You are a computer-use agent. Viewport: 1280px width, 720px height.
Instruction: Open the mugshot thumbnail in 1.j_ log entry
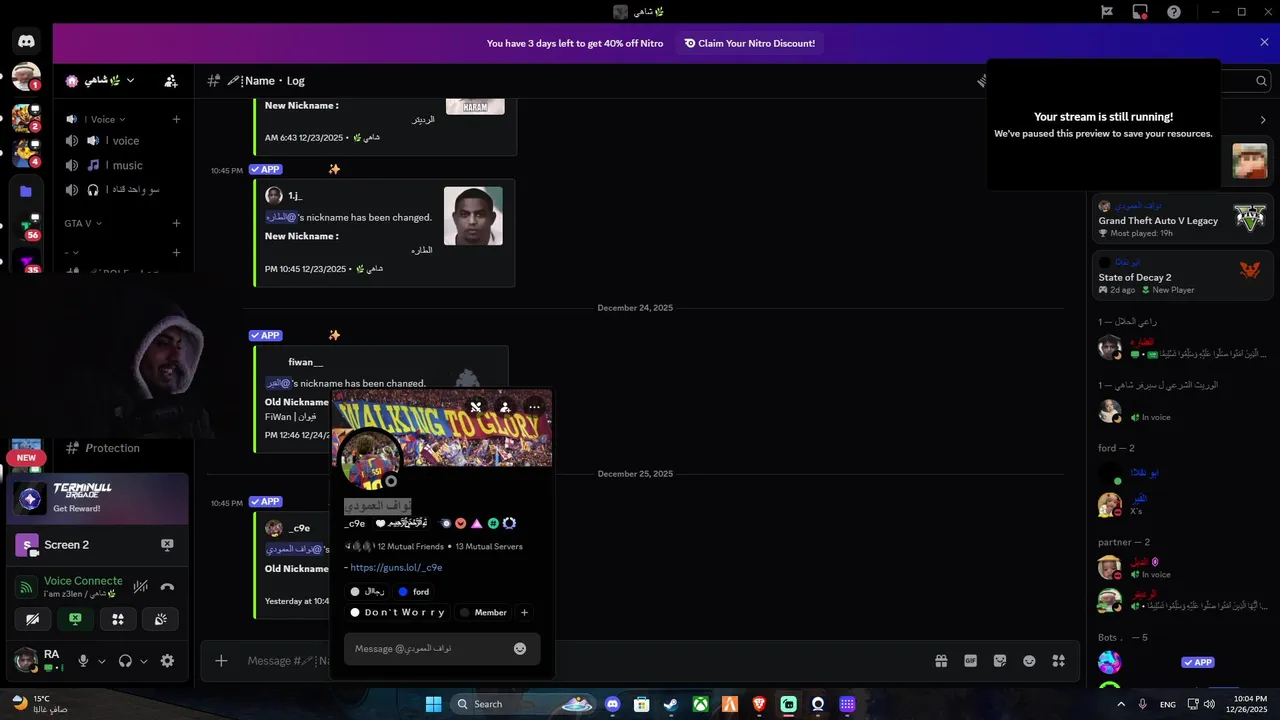pos(473,216)
